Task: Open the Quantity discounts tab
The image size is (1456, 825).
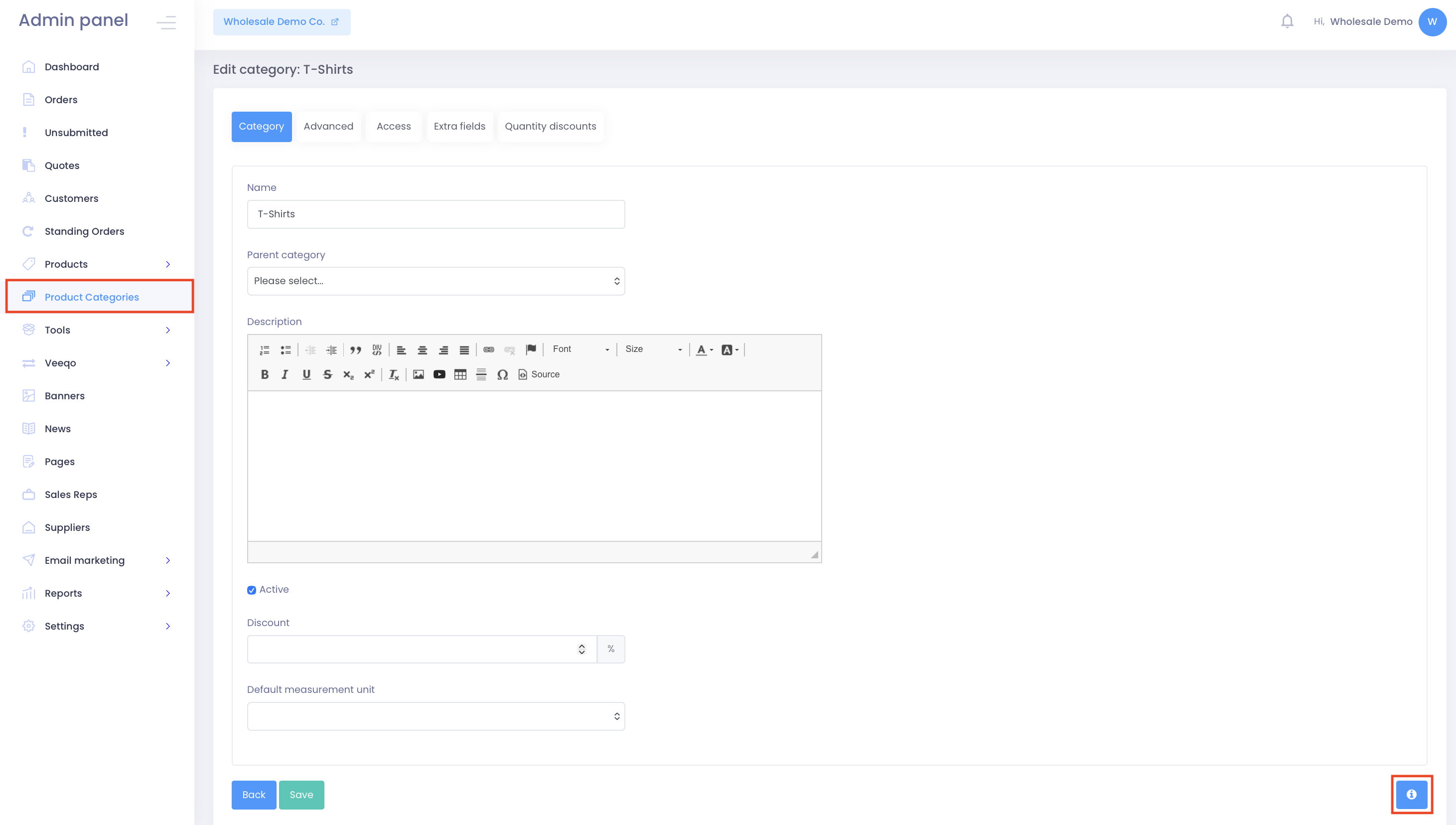Action: click(550, 126)
